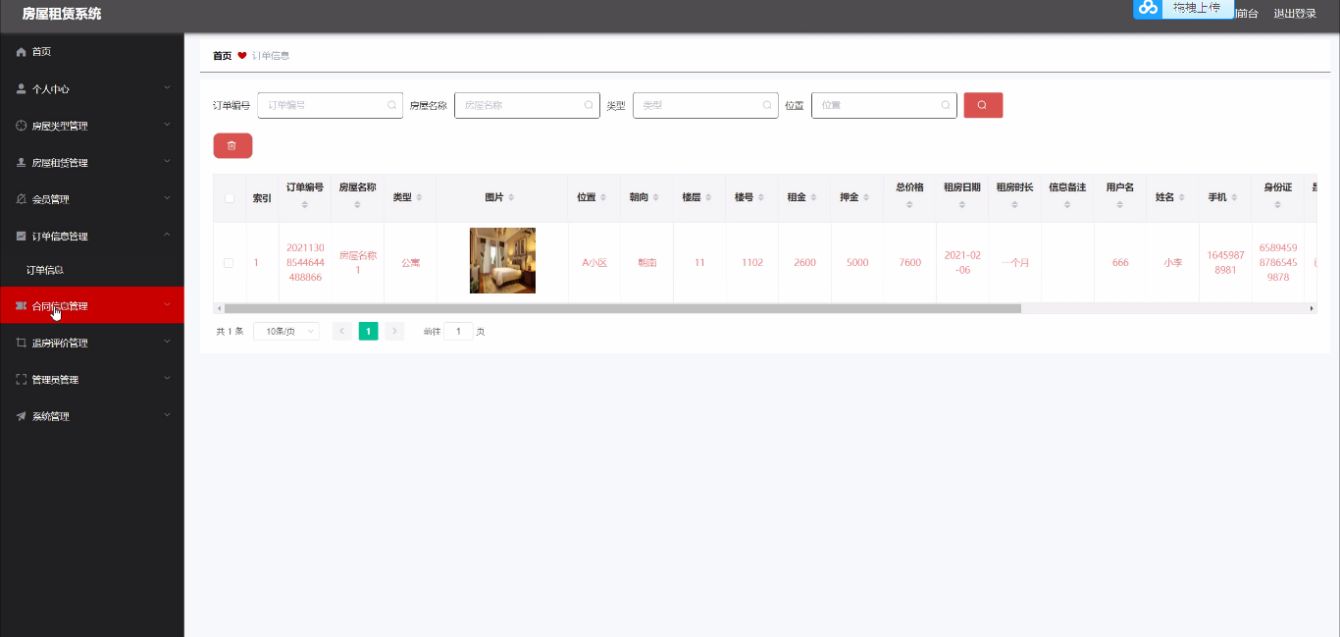This screenshot has width=1340, height=637.
Task: Sort by 楼层 column arrows
Action: (x=709, y=198)
